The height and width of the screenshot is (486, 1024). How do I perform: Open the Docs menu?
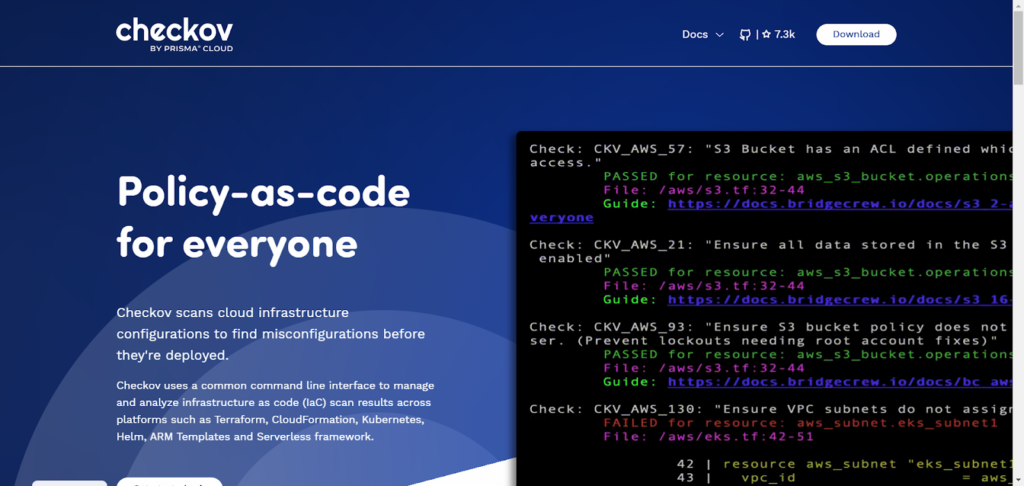coord(695,35)
